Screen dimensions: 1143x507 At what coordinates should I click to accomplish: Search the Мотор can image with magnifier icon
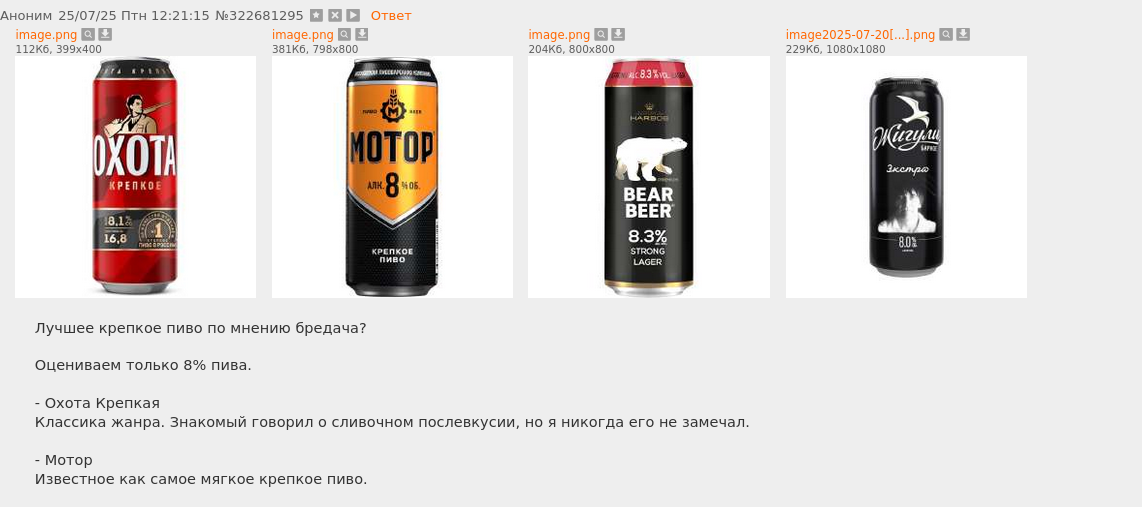[x=344, y=34]
